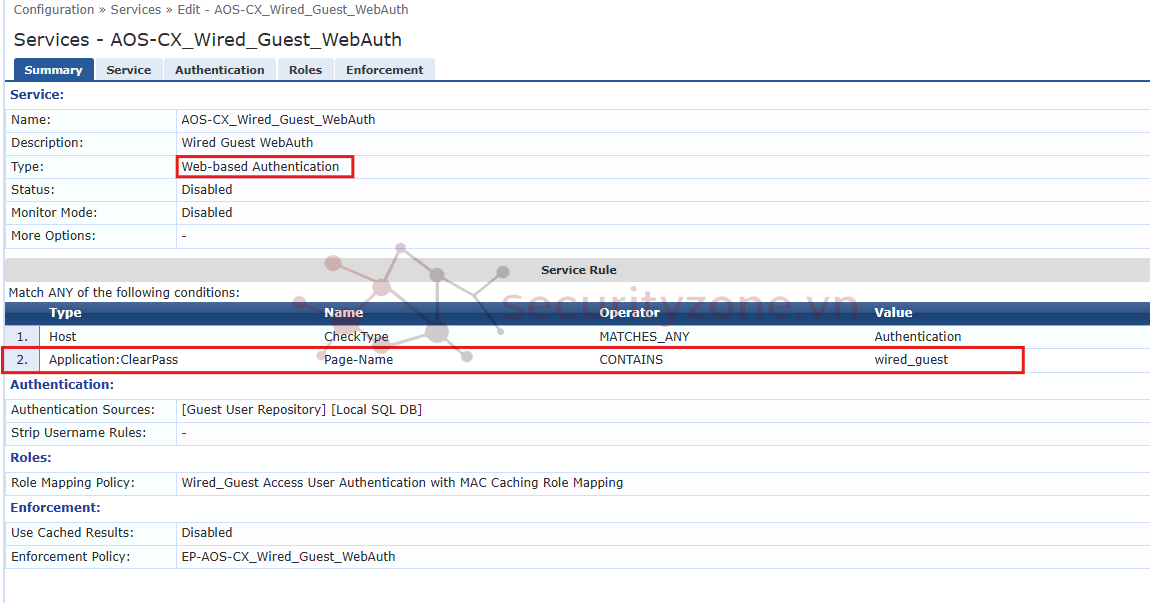1150x603 pixels.
Task: Click the Operator column header
Action: pyautogui.click(x=629, y=313)
